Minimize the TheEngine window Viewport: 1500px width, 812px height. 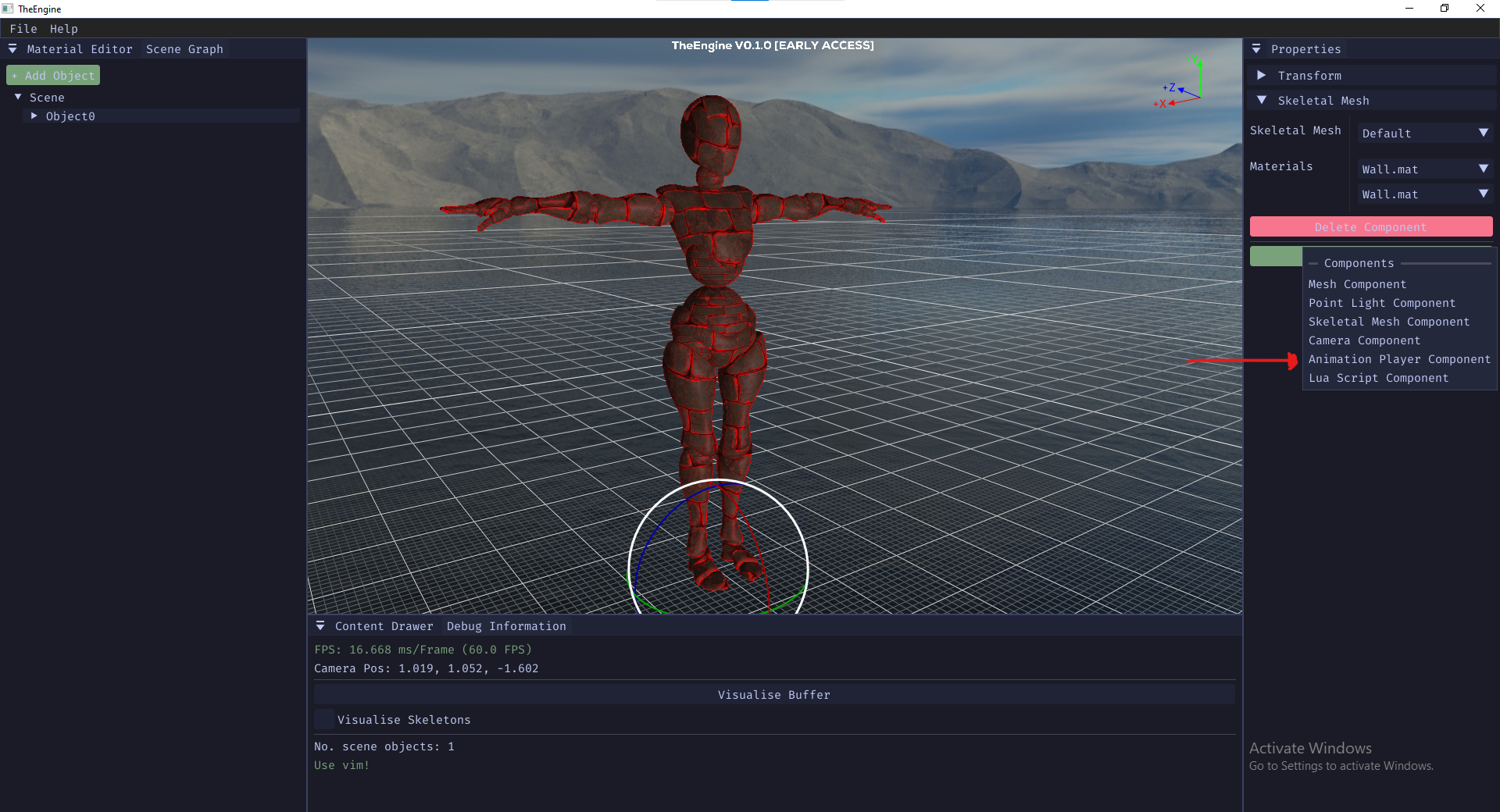(x=1409, y=9)
